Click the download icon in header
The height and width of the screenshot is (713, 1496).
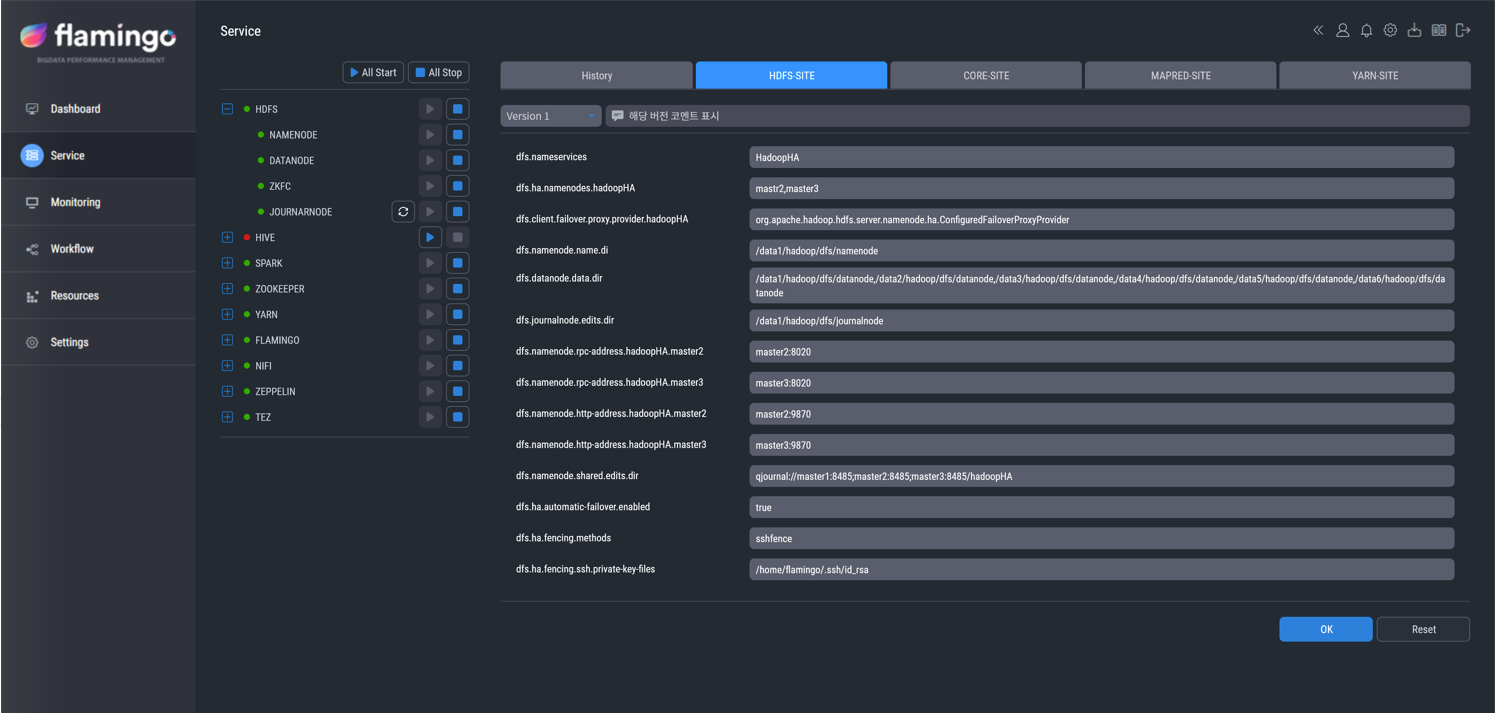1414,31
